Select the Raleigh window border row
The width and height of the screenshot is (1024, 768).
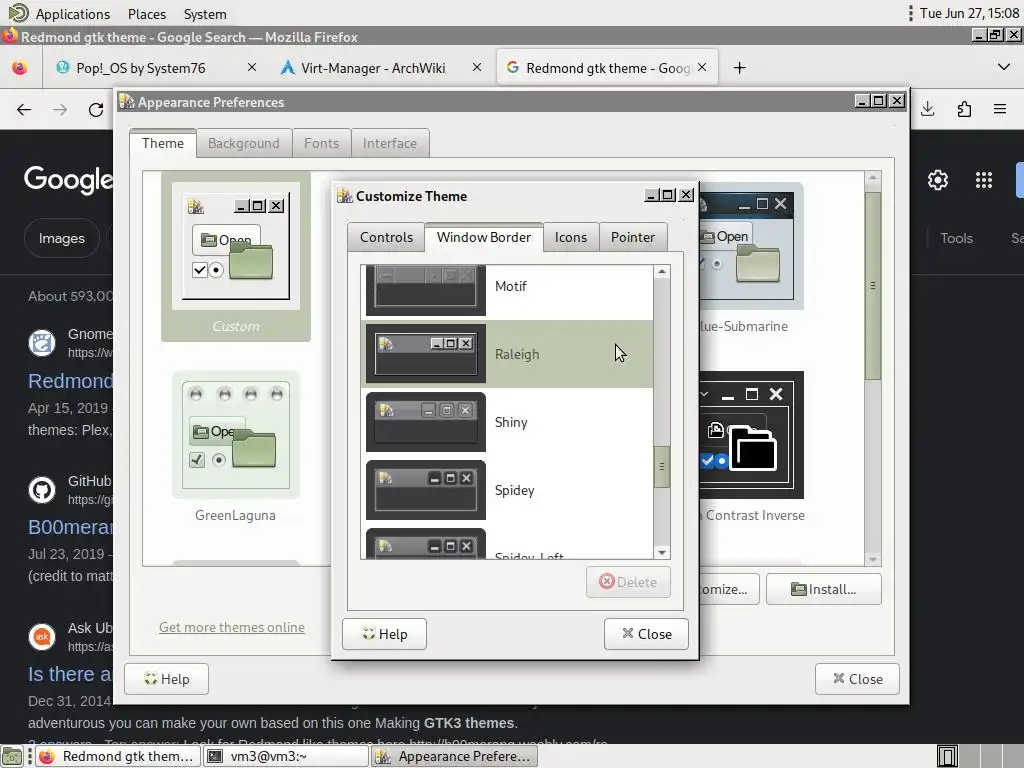coord(507,354)
